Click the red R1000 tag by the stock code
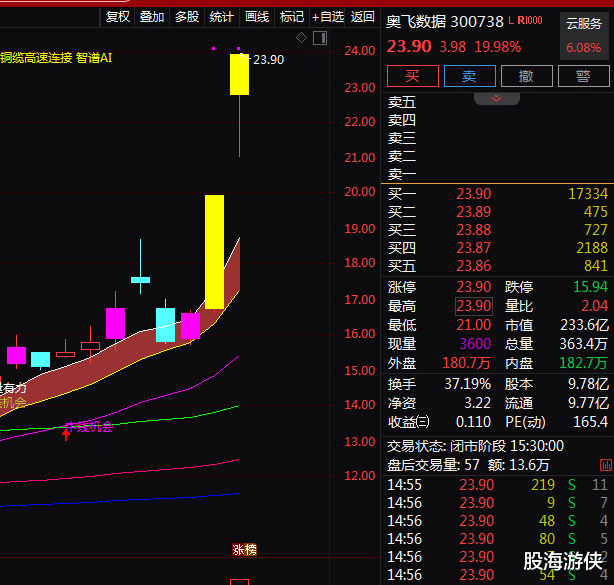Screen dimensions: 614x585 [530, 20]
